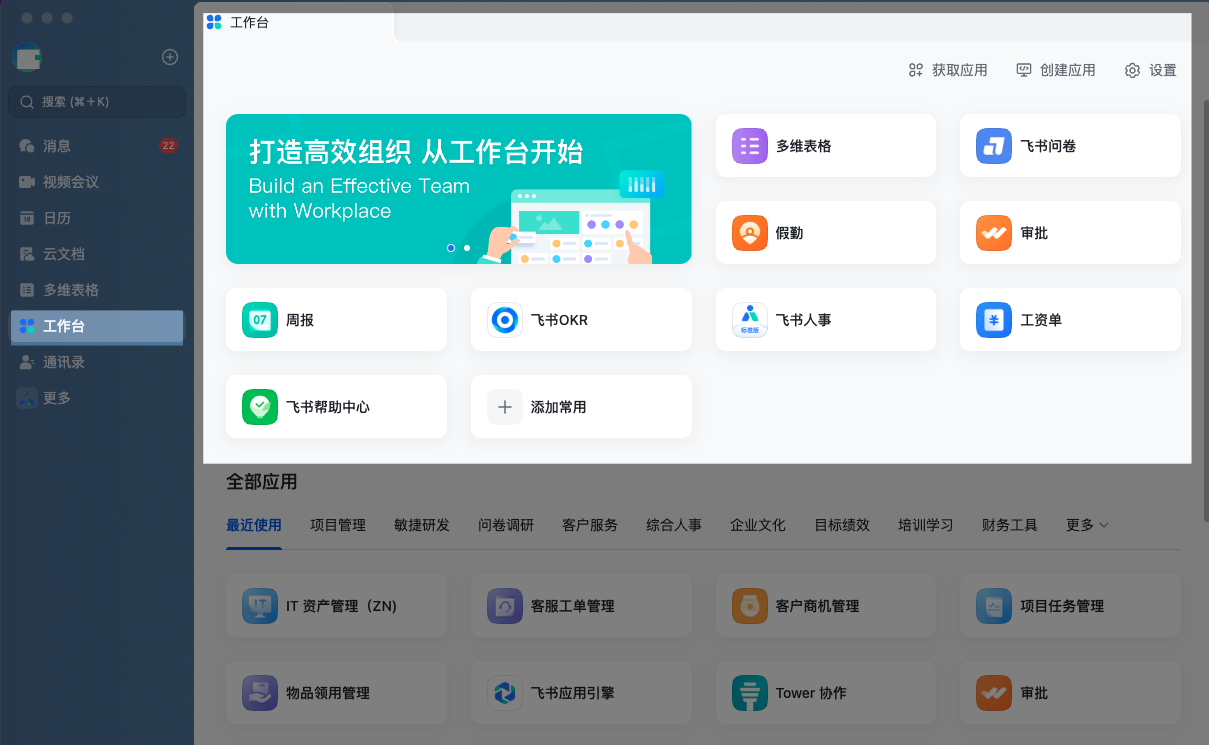
Task: Launch the 工资单 payslip icon
Action: (x=993, y=320)
